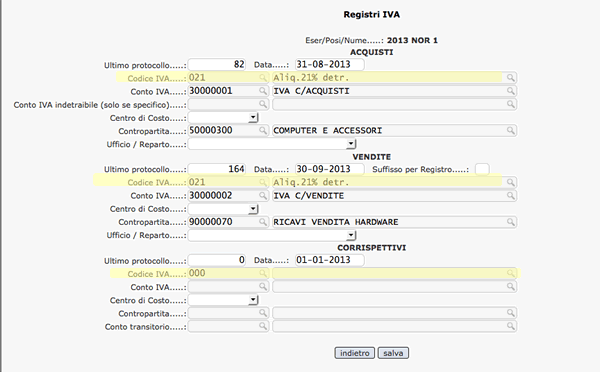Open lookup for Contropartita 90000070
The height and width of the screenshot is (372, 600).
click(263, 222)
